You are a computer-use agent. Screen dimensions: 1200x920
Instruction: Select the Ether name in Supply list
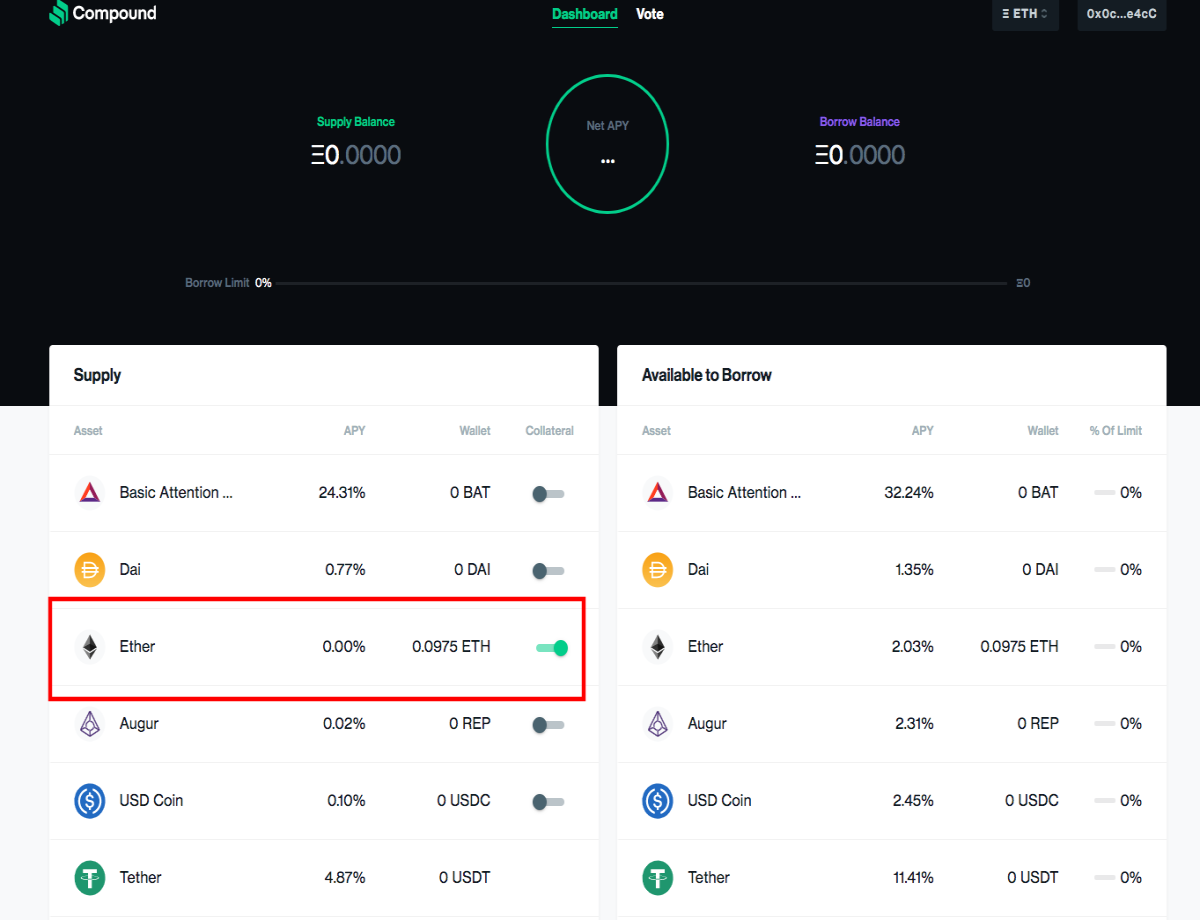(x=137, y=646)
